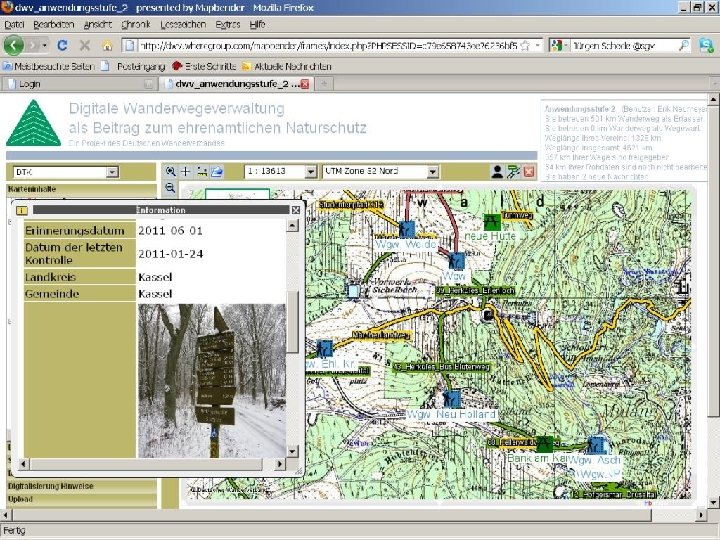Click the search magnifier in search box
The width and height of the screenshot is (720, 540).
[x=684, y=45]
